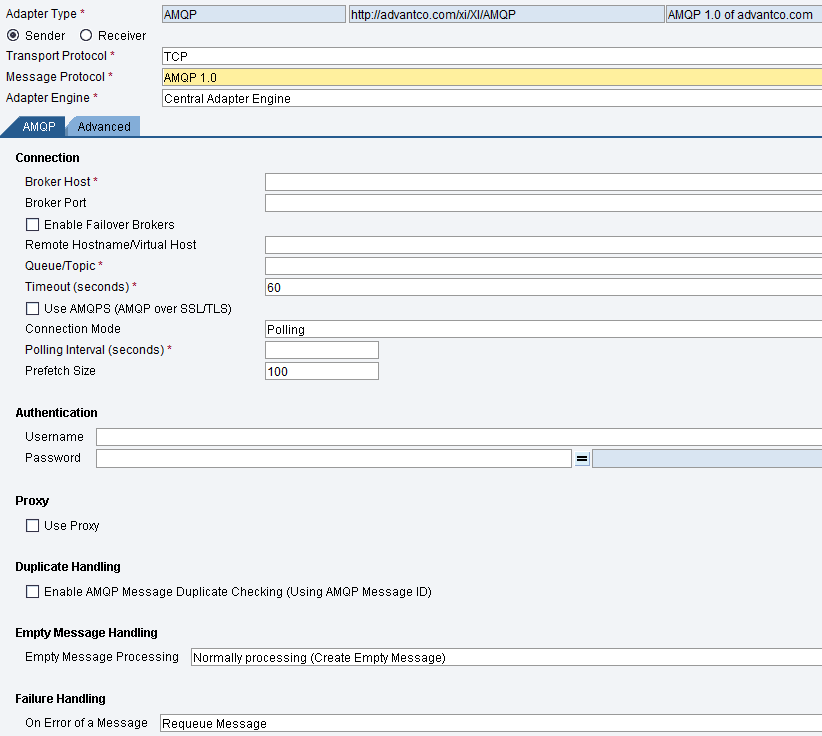Expand the Empty Message Processing dropdown
822x736 pixels.
point(505,657)
